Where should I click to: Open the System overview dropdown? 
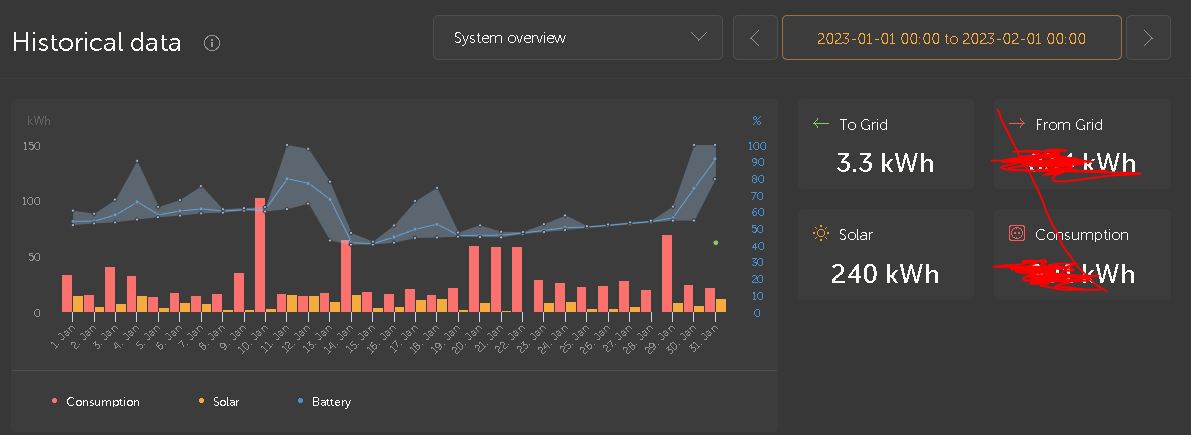click(x=577, y=37)
